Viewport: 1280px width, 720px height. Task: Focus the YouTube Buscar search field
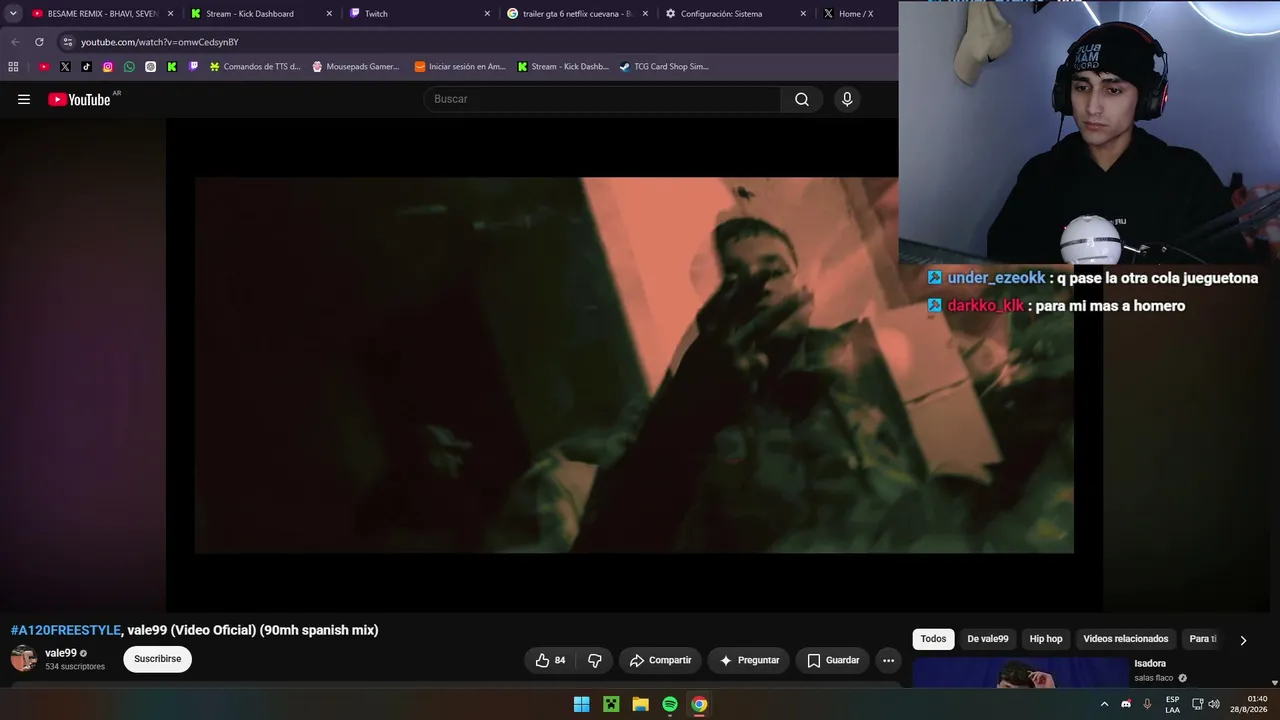click(603, 99)
